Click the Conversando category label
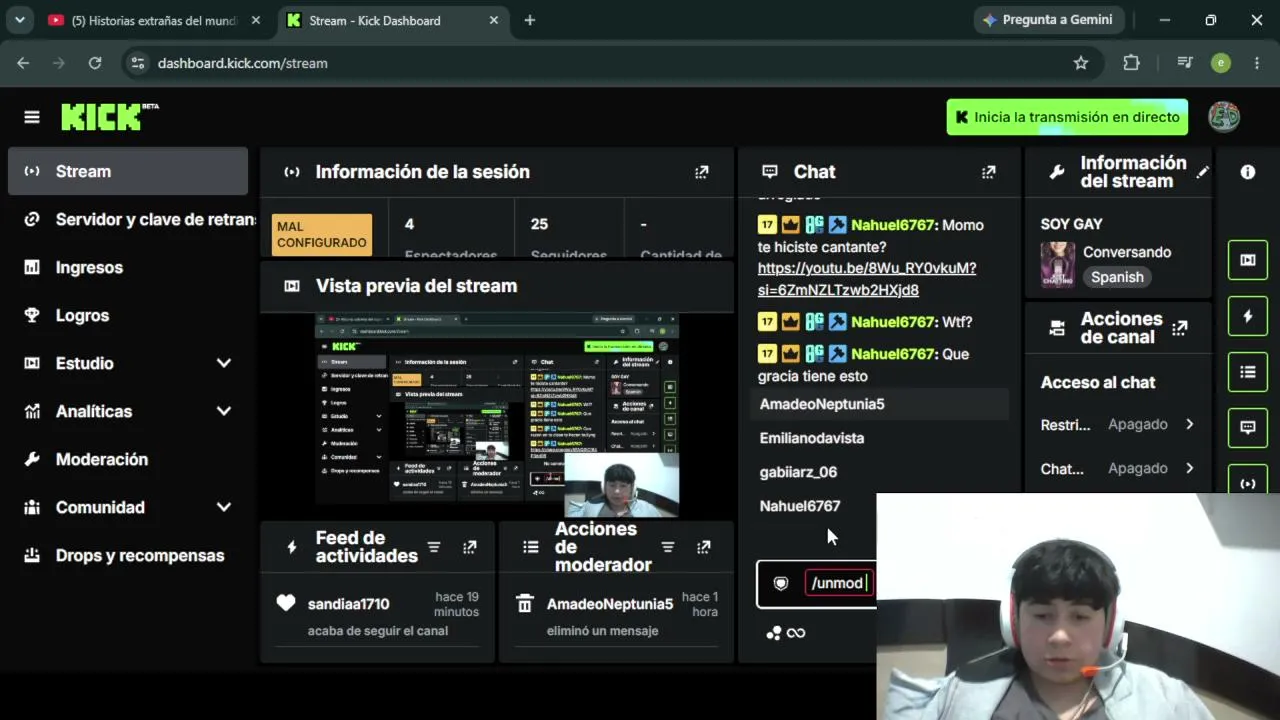Viewport: 1280px width, 720px height. coord(1127,252)
